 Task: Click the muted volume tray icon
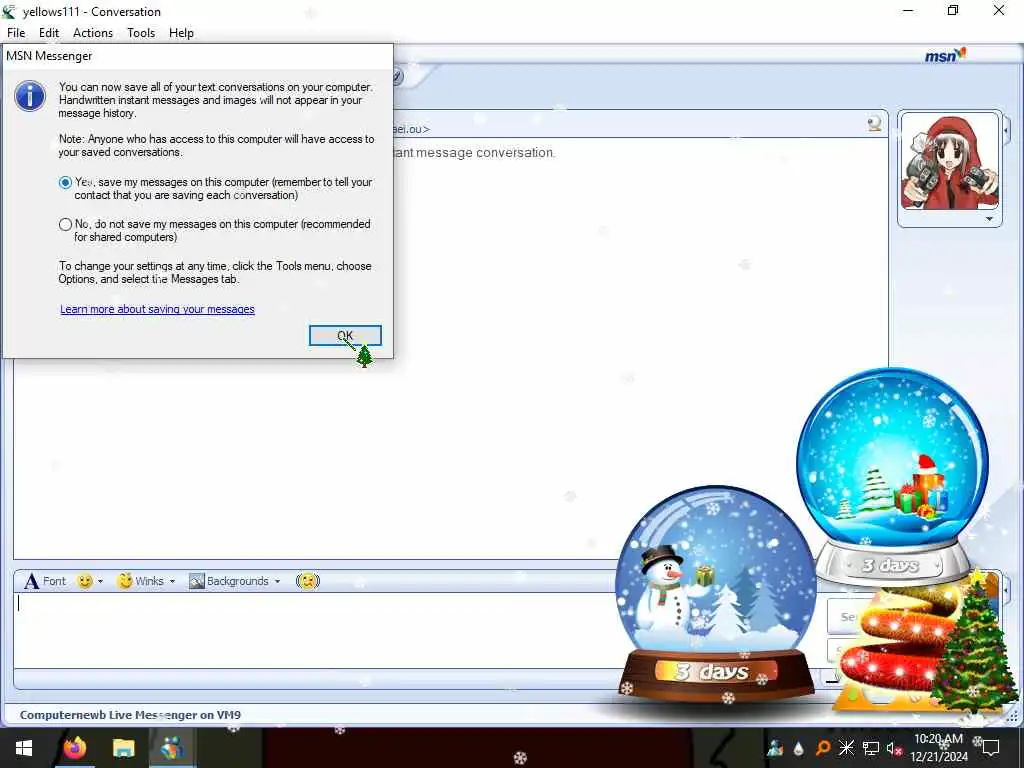(894, 748)
